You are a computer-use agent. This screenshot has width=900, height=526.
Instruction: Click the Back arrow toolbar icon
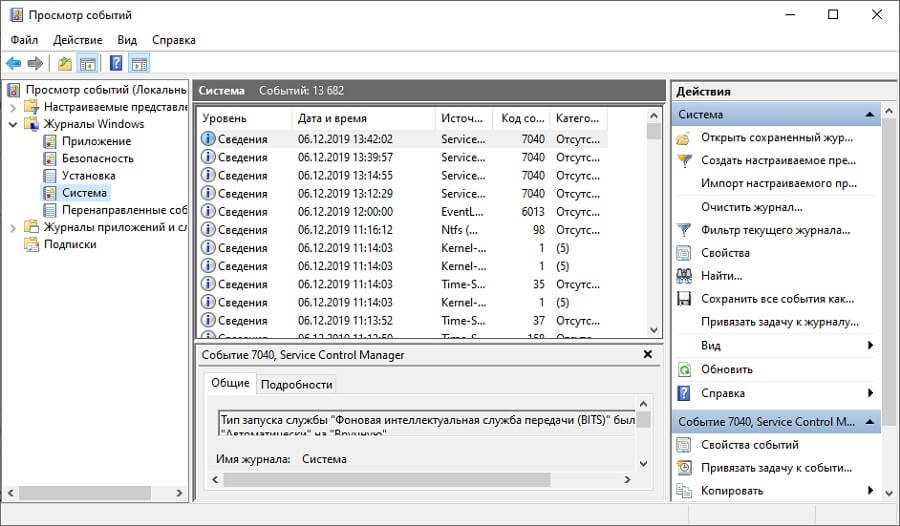coord(14,64)
